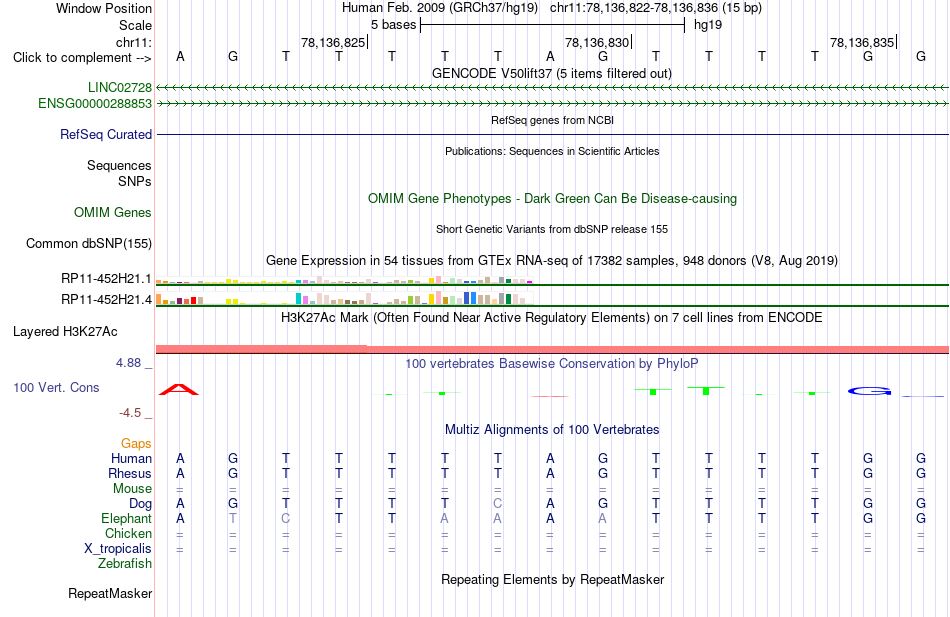
Task: Select the OMIM Genes track label
Action: 113,212
